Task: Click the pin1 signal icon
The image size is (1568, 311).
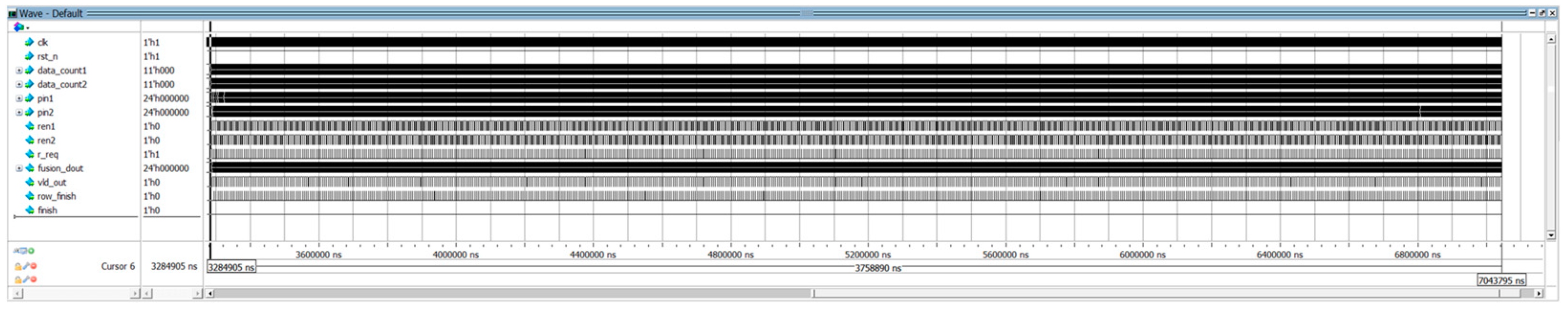Action: click(29, 98)
